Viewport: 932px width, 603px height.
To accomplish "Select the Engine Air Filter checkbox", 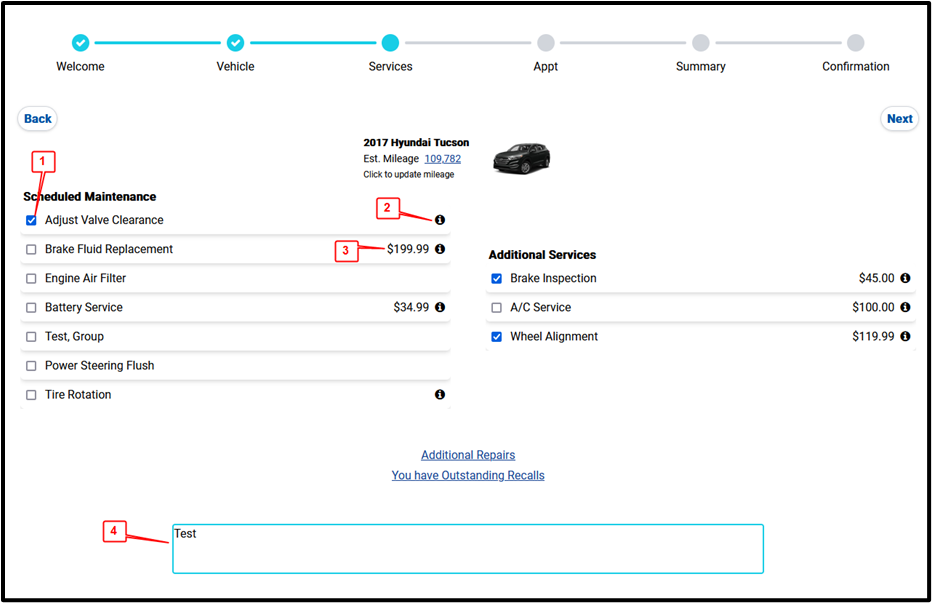I will pos(31,279).
